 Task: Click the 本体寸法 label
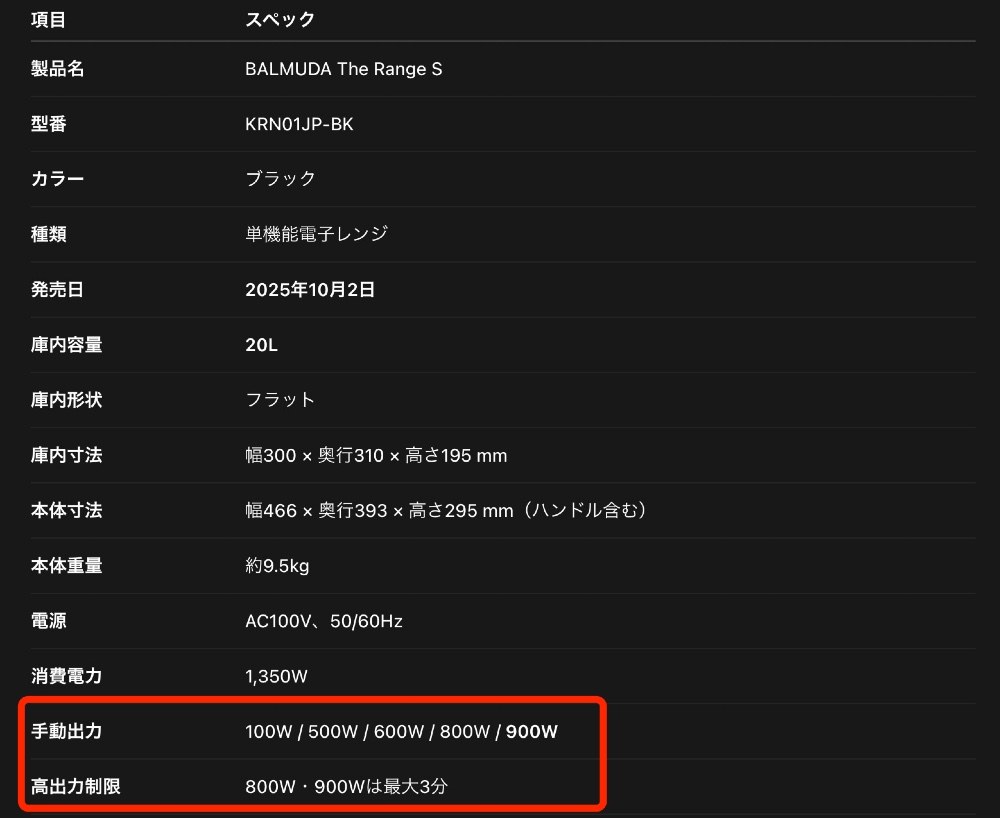click(66, 510)
